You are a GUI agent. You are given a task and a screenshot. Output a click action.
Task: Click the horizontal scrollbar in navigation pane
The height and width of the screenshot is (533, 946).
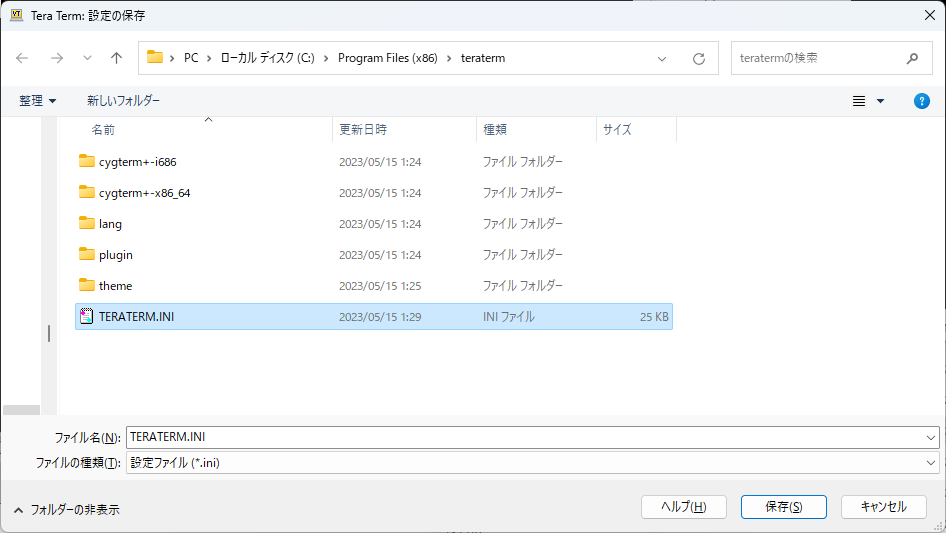click(x=21, y=409)
